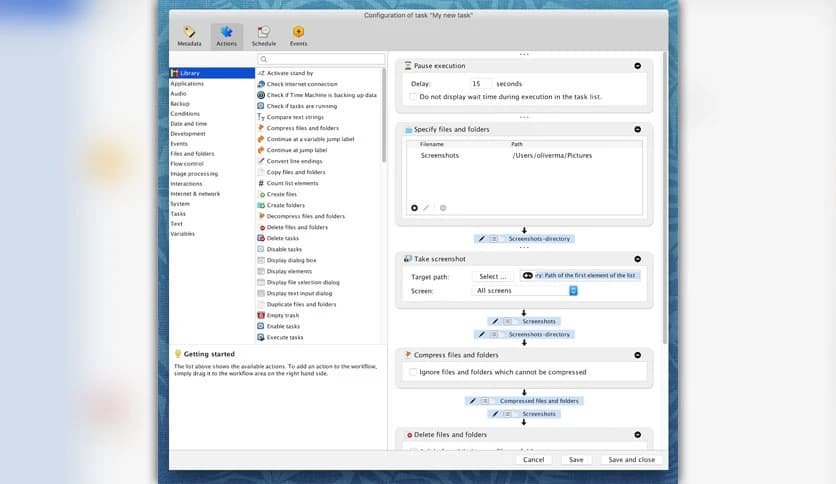Click the action library search field
The width and height of the screenshot is (836, 484).
click(x=320, y=60)
